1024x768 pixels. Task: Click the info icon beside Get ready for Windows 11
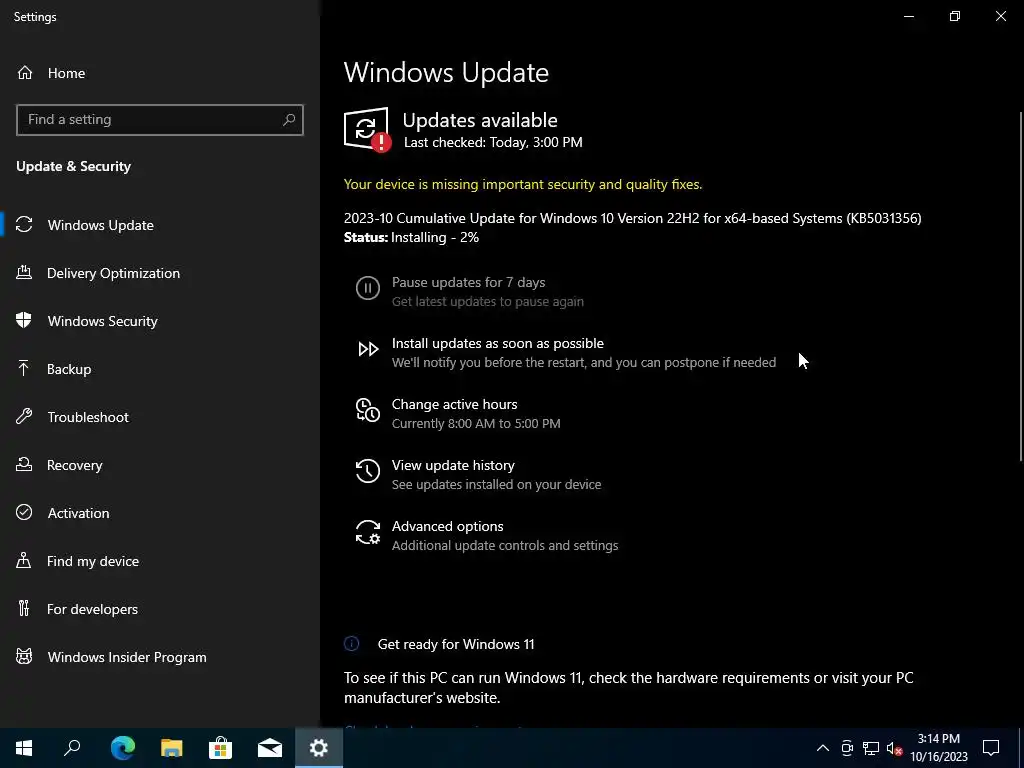pyautogui.click(x=351, y=644)
